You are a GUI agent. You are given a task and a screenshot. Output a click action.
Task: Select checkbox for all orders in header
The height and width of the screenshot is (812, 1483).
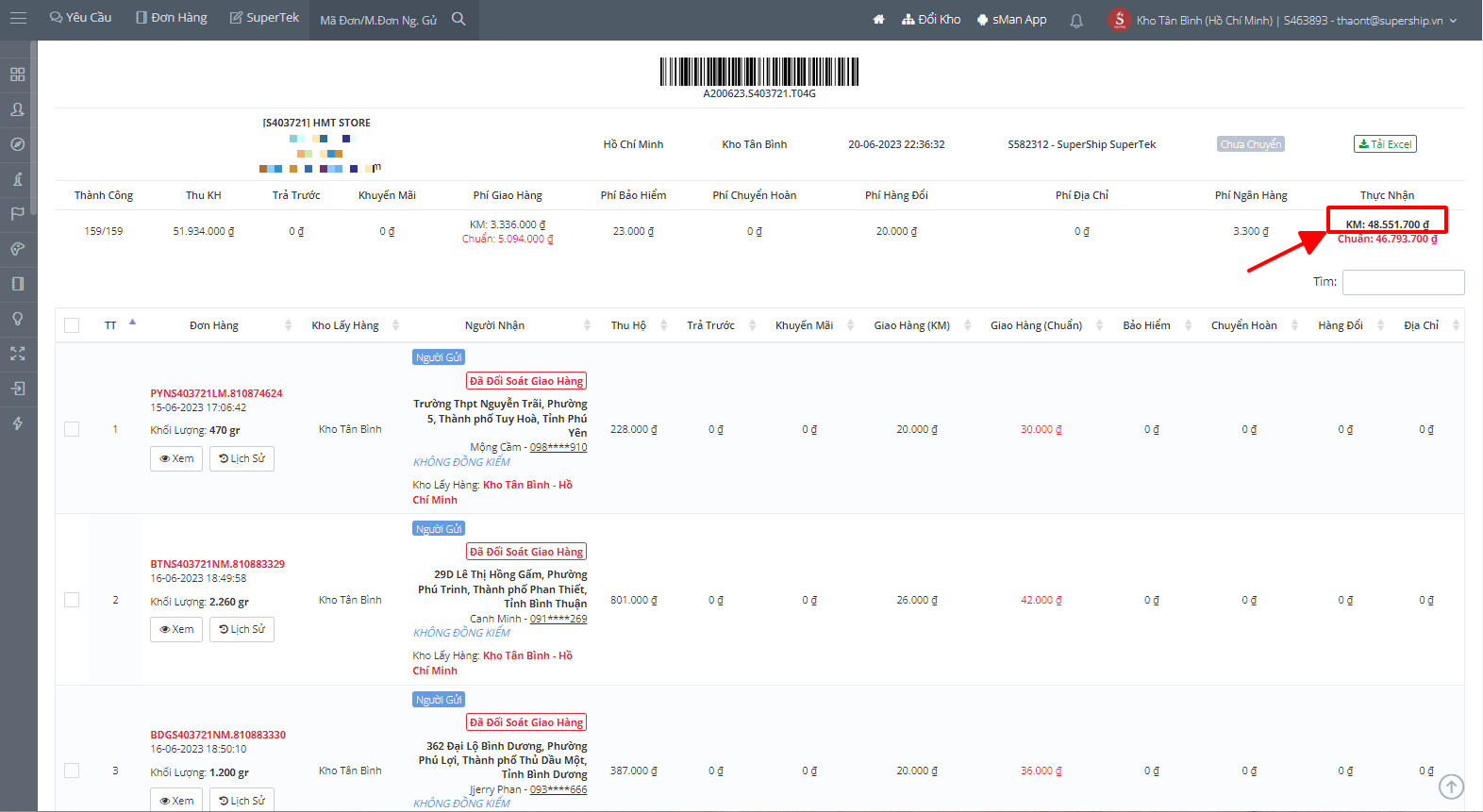(72, 325)
